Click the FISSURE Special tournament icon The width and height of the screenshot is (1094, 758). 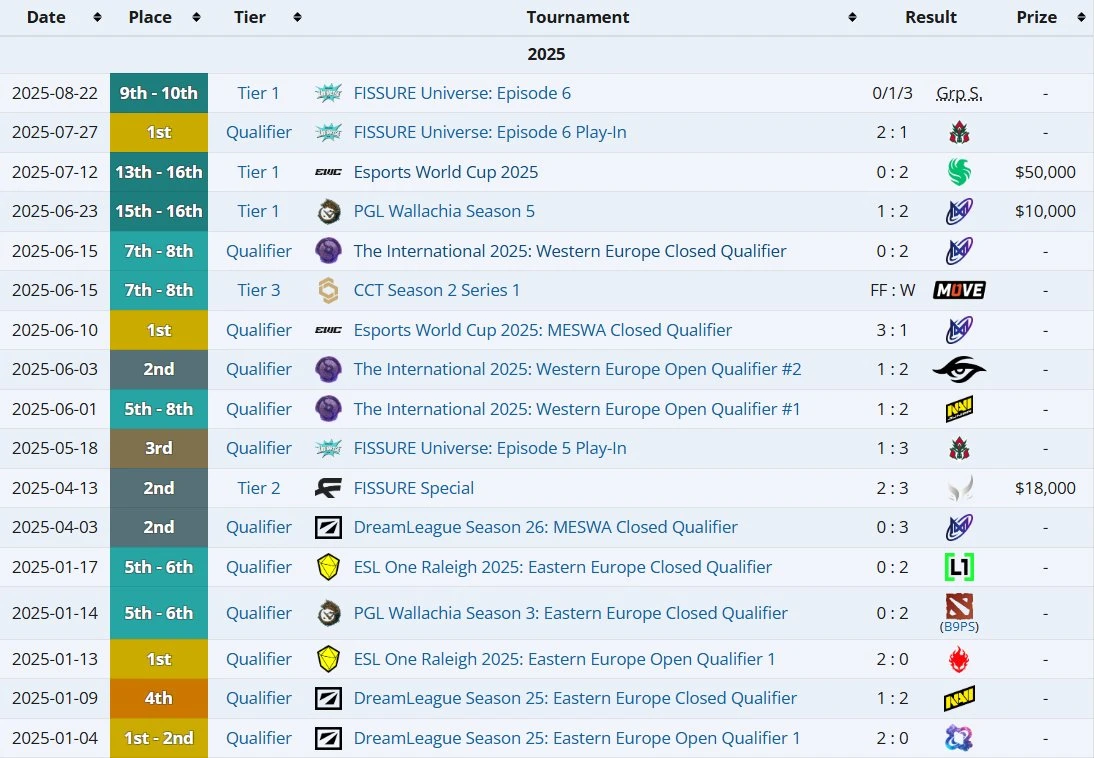tap(328, 488)
